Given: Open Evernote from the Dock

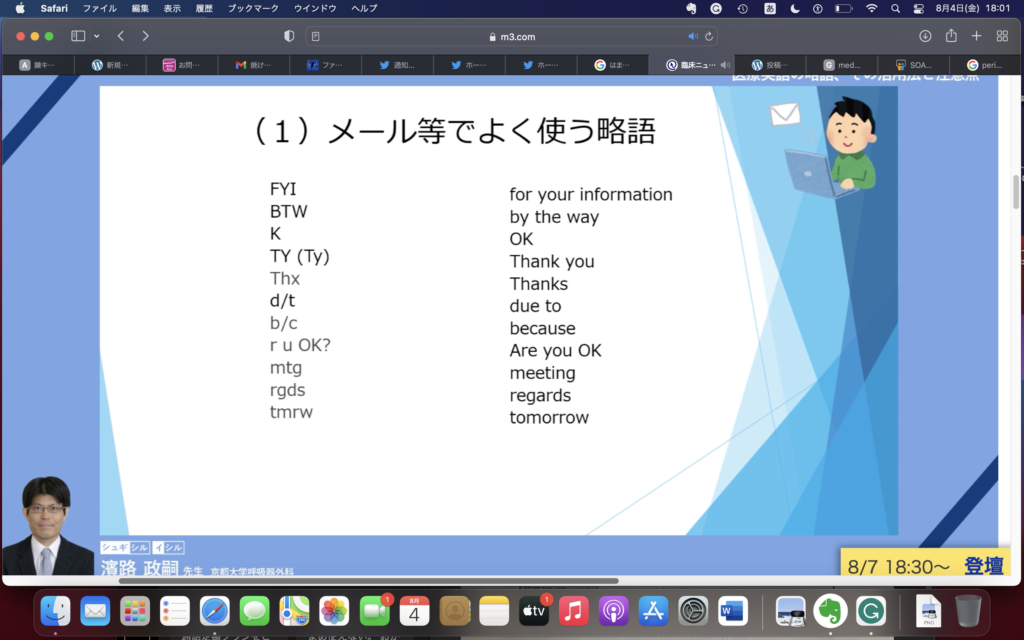Looking at the screenshot, I should (826, 610).
